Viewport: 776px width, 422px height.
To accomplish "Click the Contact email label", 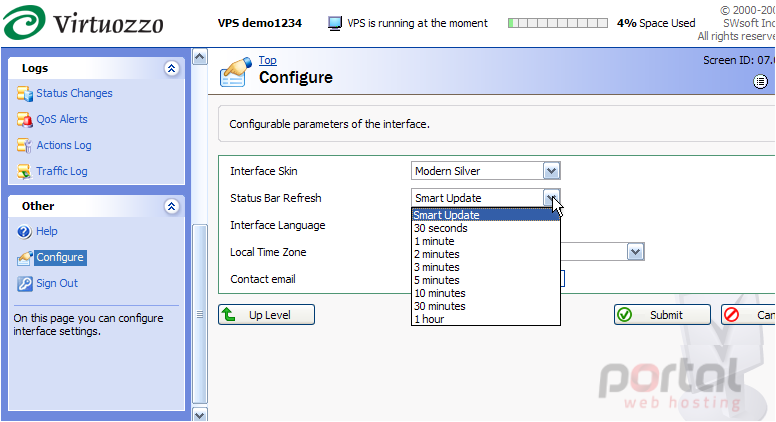I will click(x=263, y=279).
